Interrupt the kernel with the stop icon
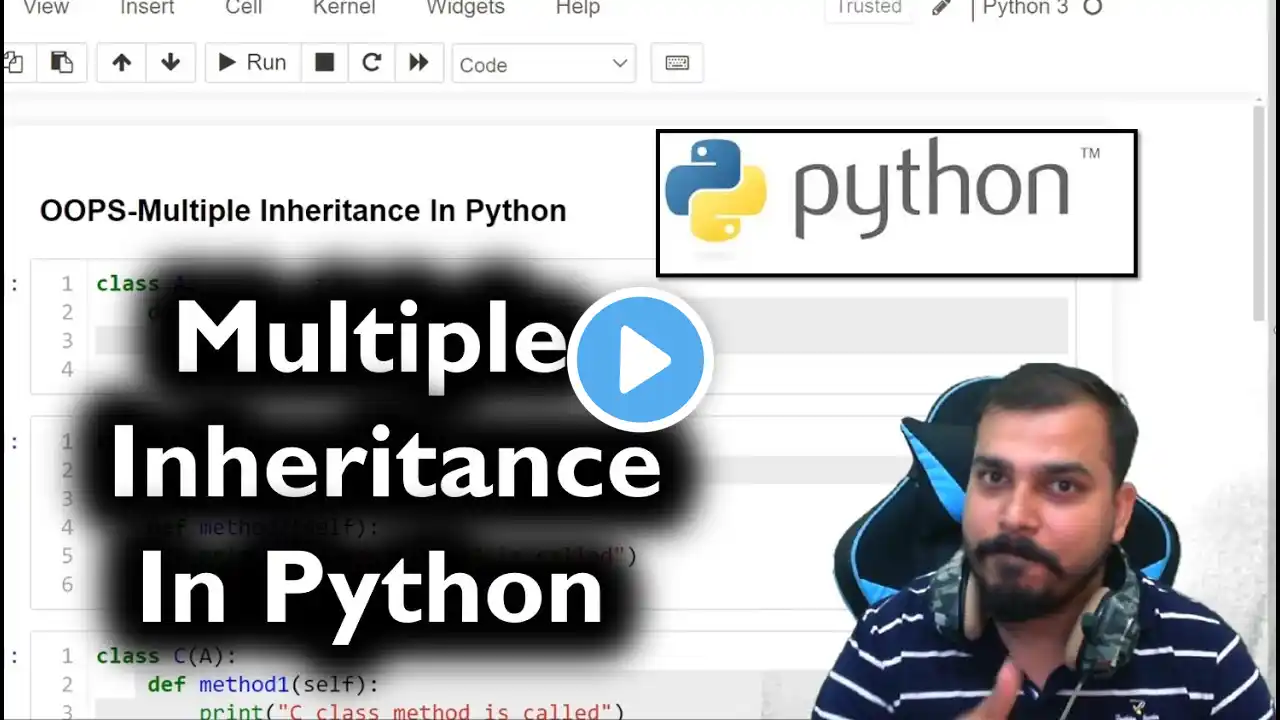The height and width of the screenshot is (720, 1280). click(x=324, y=63)
